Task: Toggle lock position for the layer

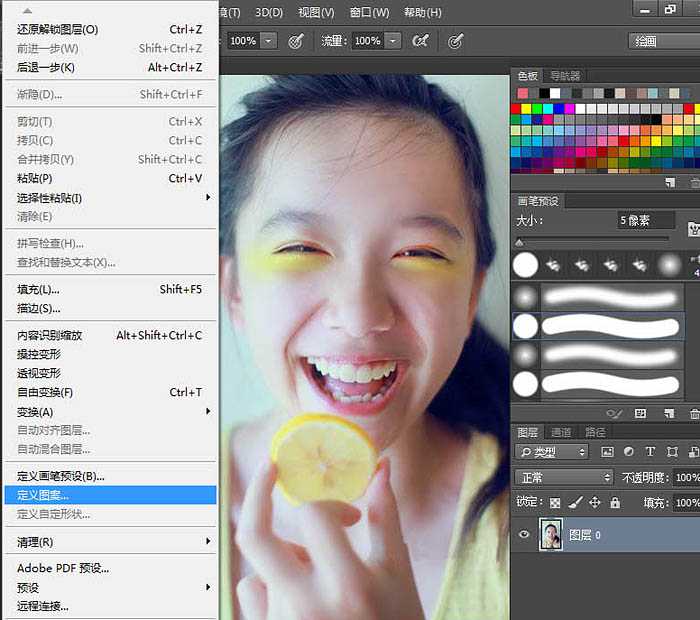Action: (595, 503)
